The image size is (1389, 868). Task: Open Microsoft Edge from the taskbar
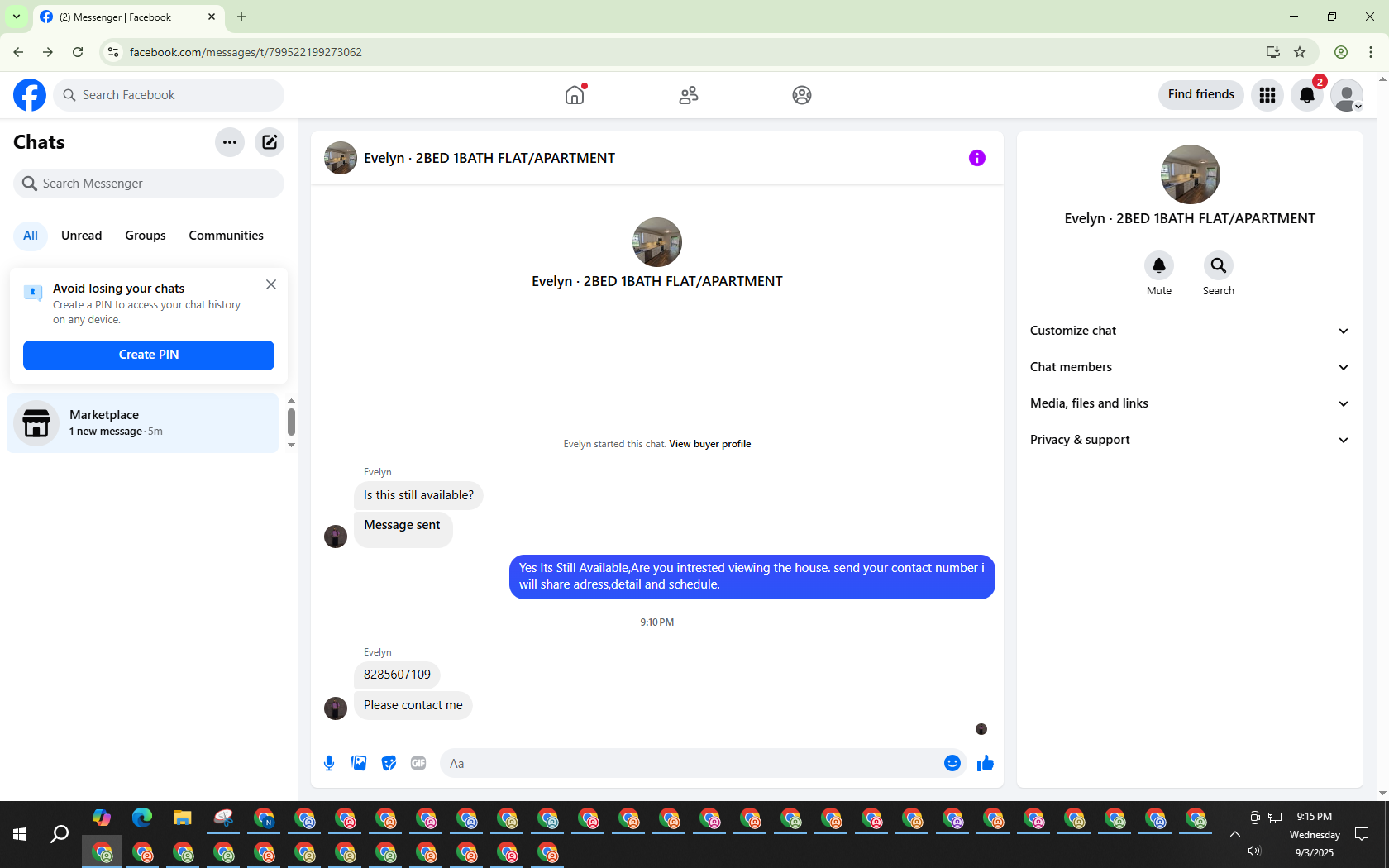click(142, 818)
